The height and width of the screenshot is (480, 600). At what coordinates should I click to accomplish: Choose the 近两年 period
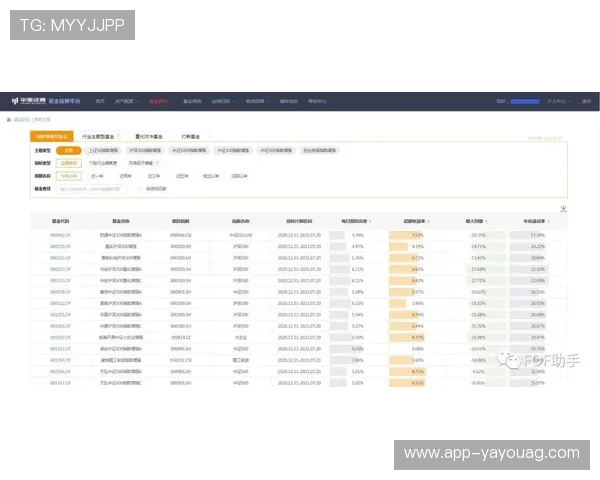coord(126,176)
